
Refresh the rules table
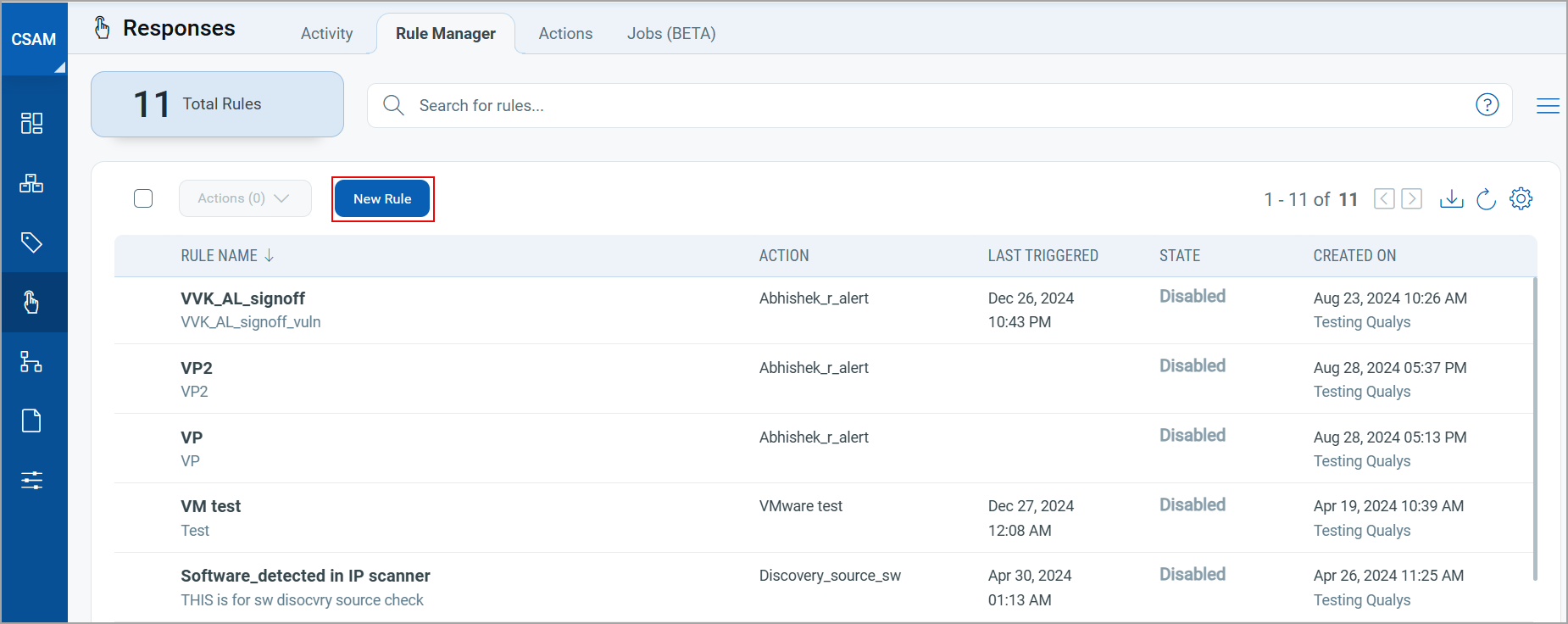(1486, 199)
